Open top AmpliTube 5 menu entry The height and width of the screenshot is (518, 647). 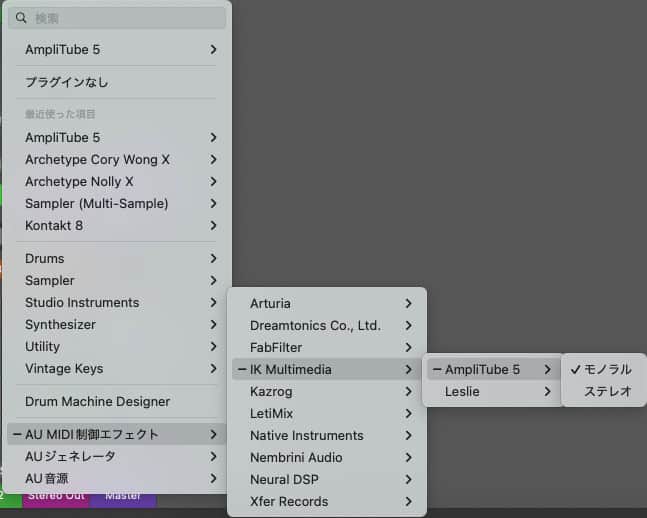coord(117,50)
